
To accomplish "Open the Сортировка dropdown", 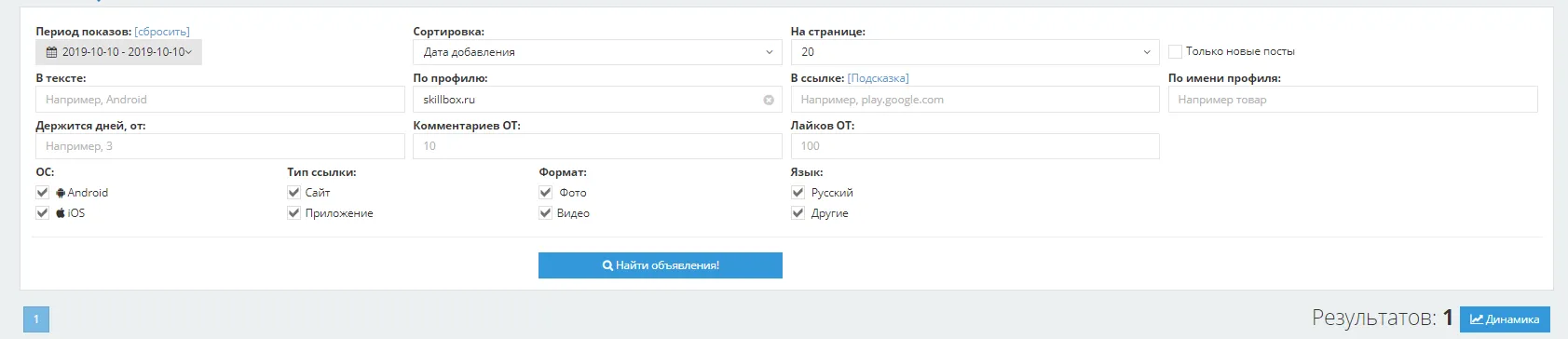I will click(x=597, y=52).
